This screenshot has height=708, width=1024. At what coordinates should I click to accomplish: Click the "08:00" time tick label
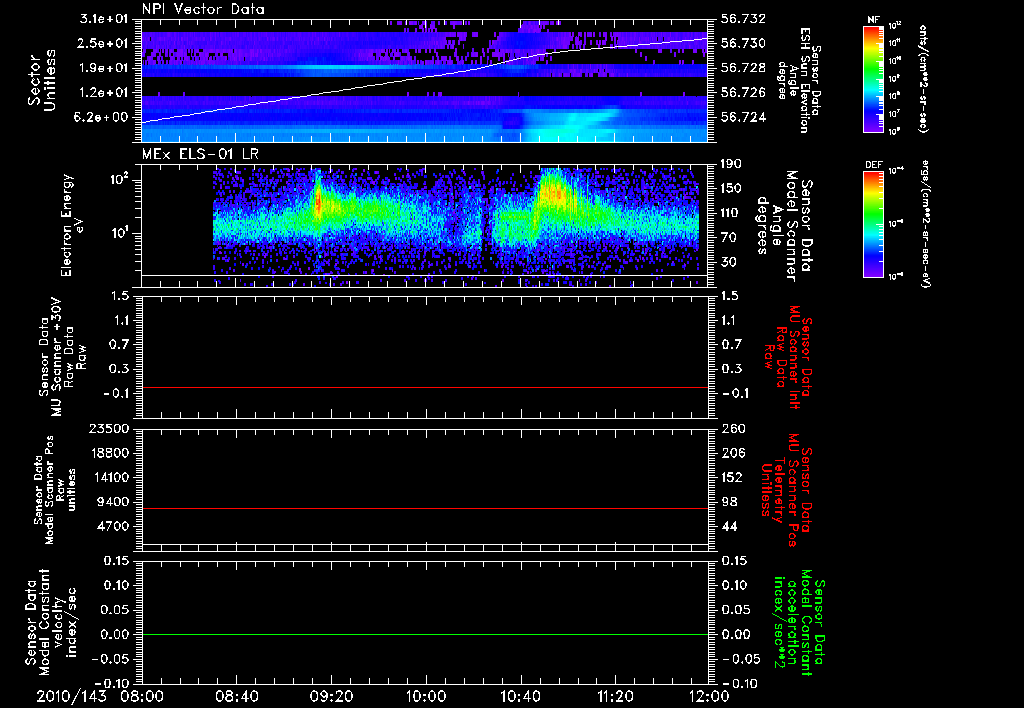tap(142, 696)
